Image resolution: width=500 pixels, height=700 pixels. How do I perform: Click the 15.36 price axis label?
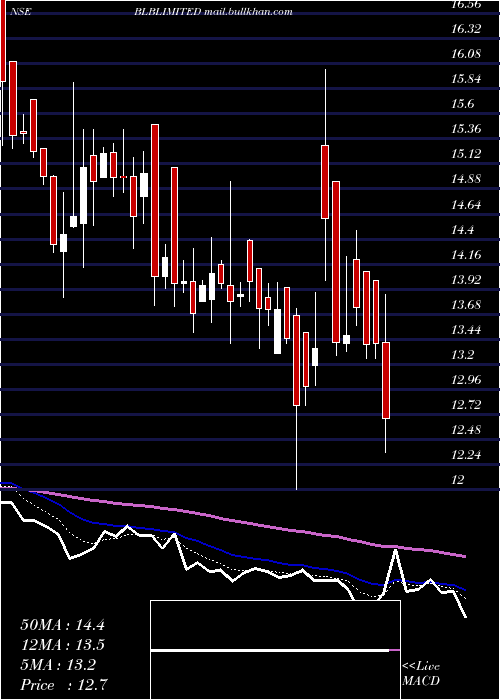[x=467, y=129]
